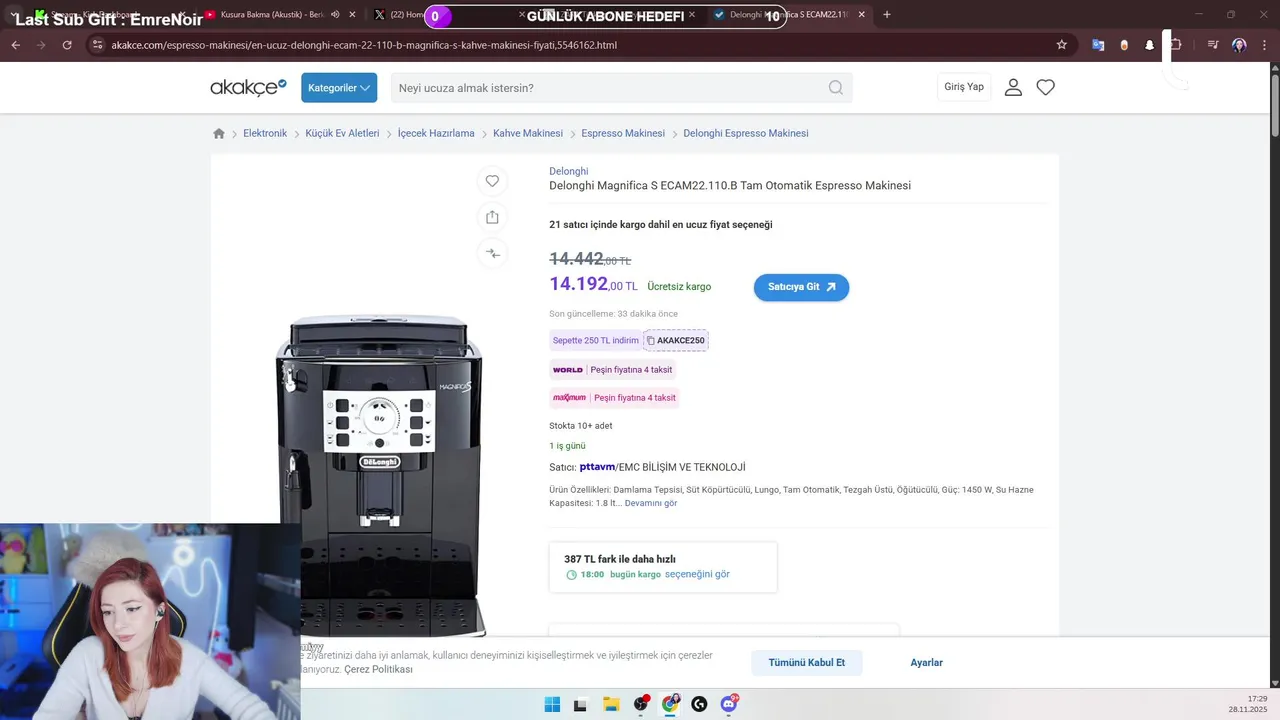The height and width of the screenshot is (720, 1280).
Task: Open the Çerez Politikası link
Action: tap(378, 669)
